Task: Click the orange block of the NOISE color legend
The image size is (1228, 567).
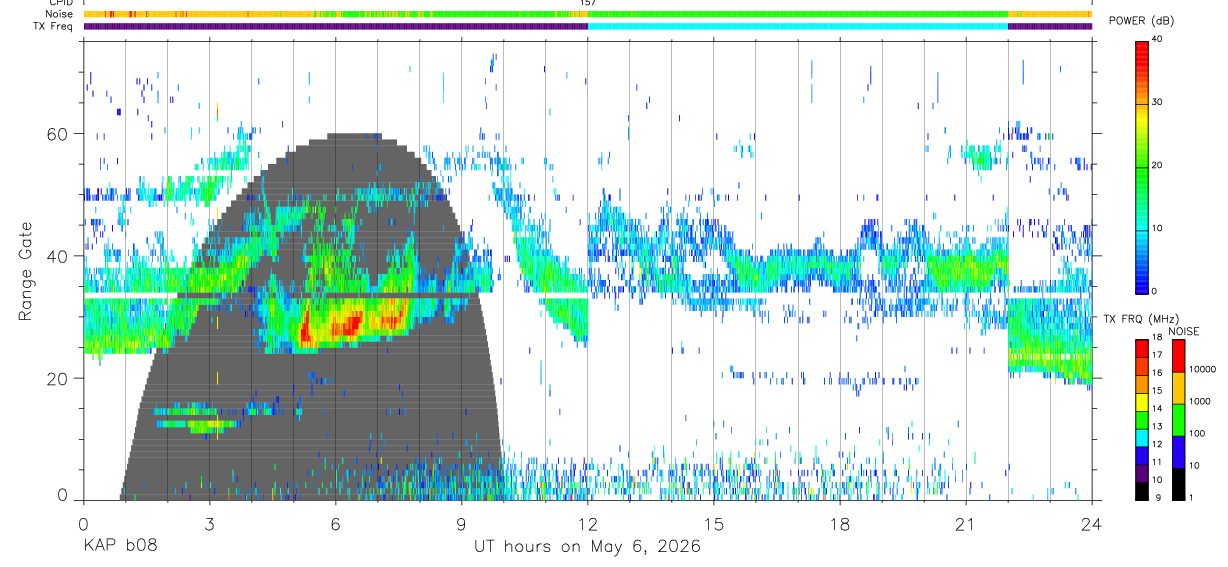Action: click(1181, 387)
